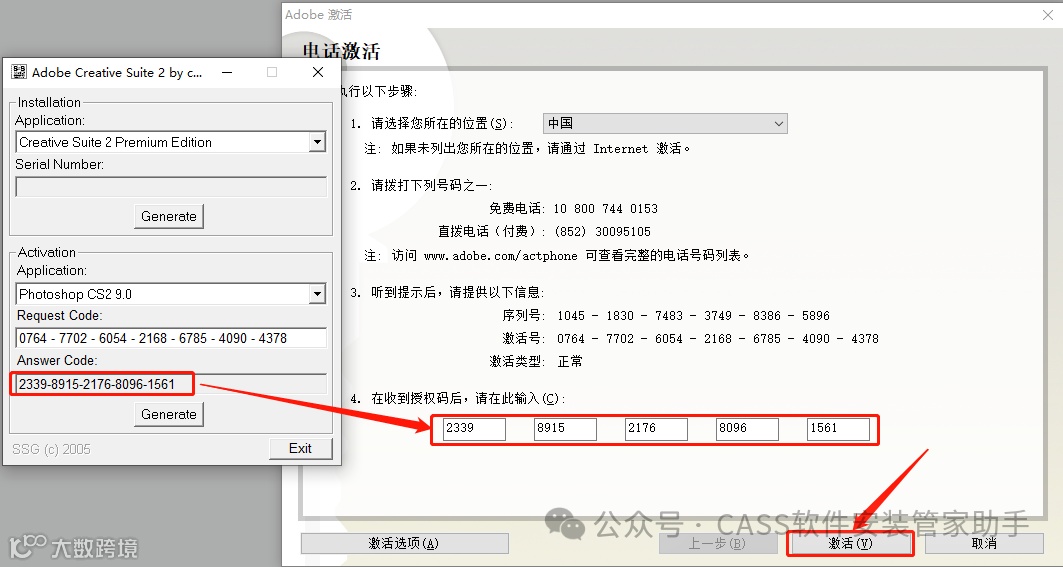Close the Adobe Creative Suite 2 keygen window

[x=318, y=72]
